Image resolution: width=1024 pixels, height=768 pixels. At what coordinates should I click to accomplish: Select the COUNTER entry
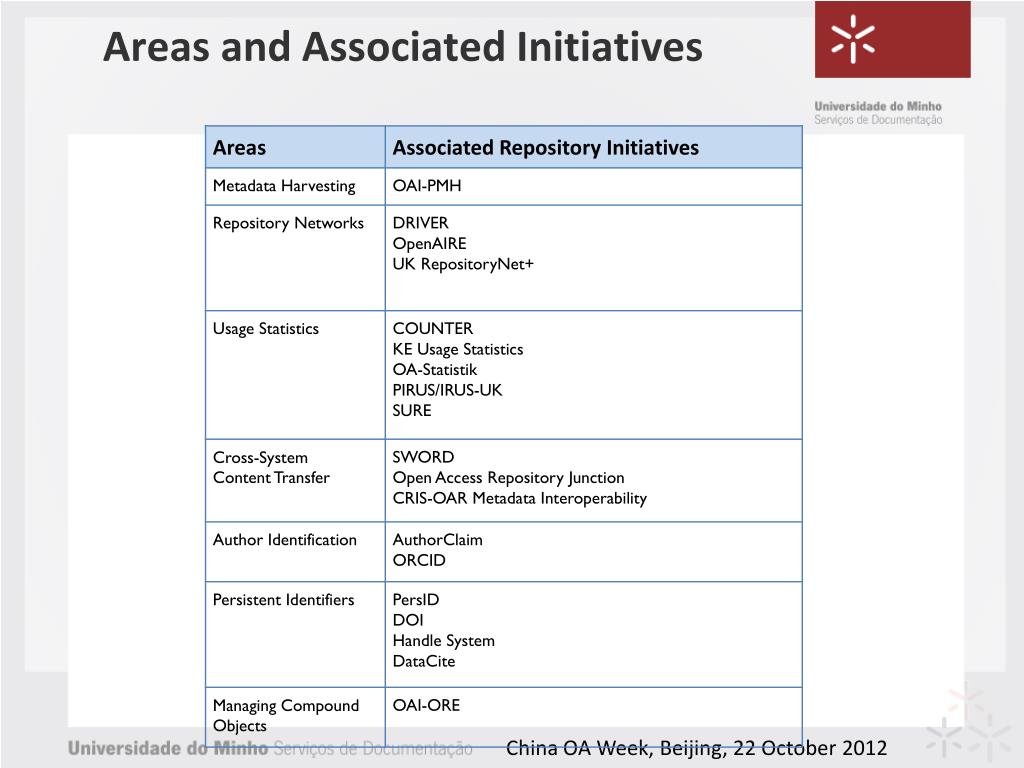click(x=433, y=328)
